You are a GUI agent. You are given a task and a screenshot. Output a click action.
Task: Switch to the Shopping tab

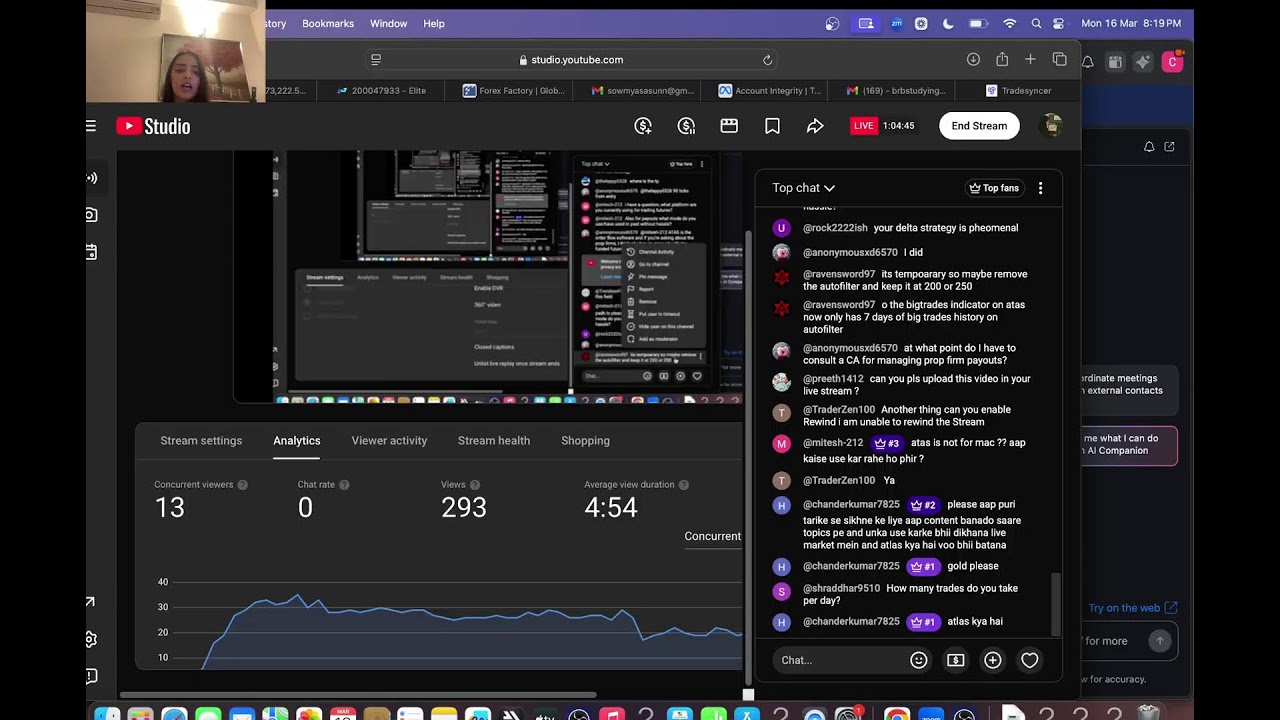click(x=585, y=441)
